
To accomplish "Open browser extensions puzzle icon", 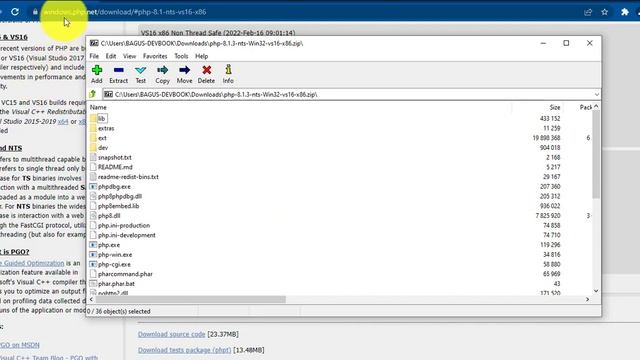I will (x=624, y=12).
